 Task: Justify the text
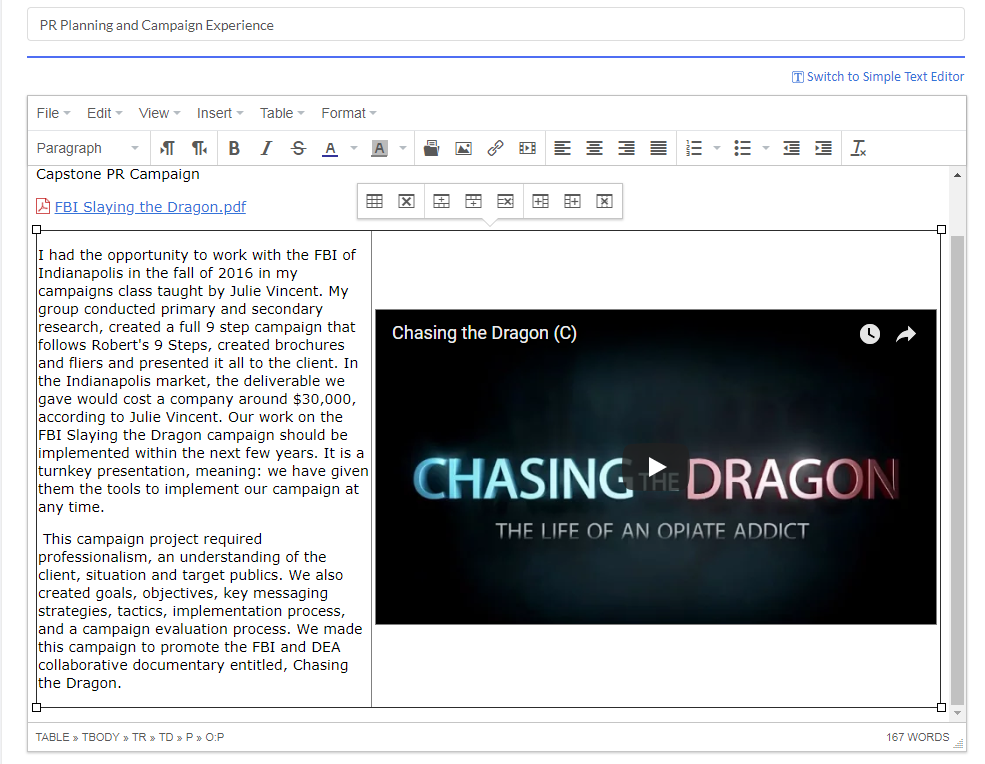coord(658,148)
